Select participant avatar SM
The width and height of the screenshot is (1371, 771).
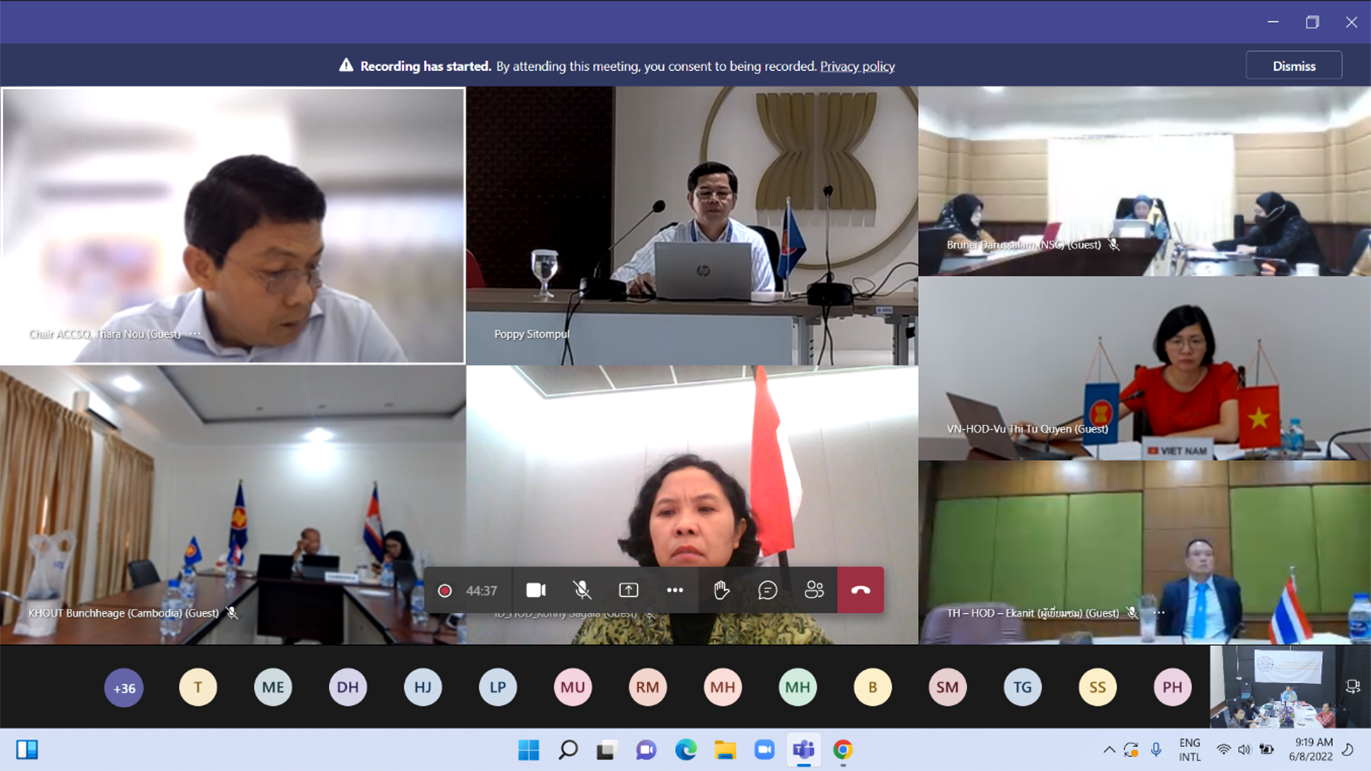tap(948, 687)
